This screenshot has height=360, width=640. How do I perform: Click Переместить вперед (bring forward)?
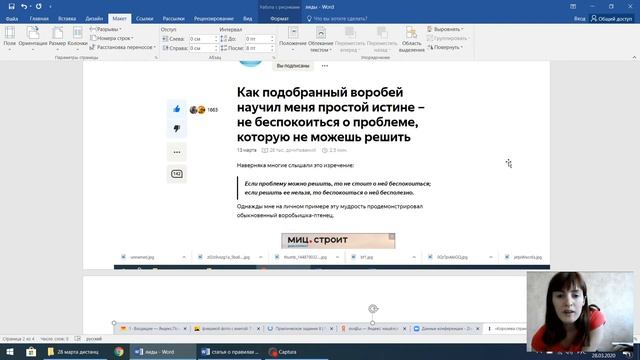350,39
